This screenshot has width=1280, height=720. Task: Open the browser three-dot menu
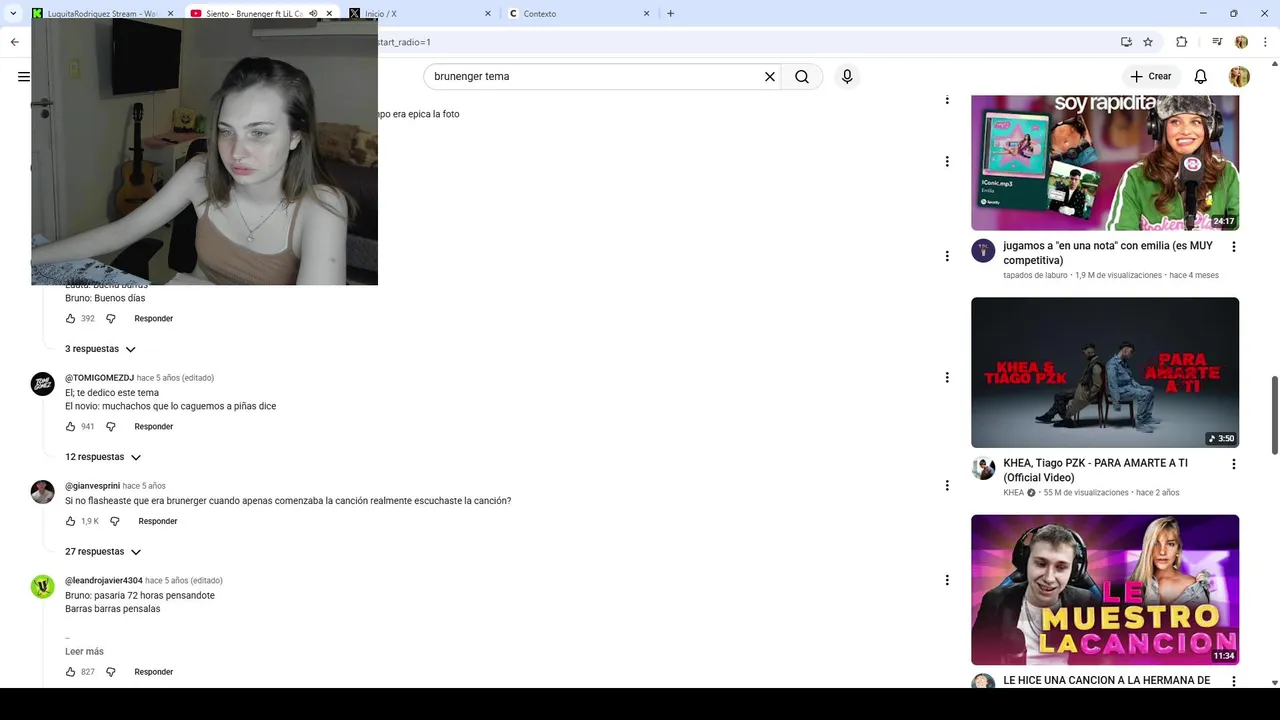point(1267,42)
